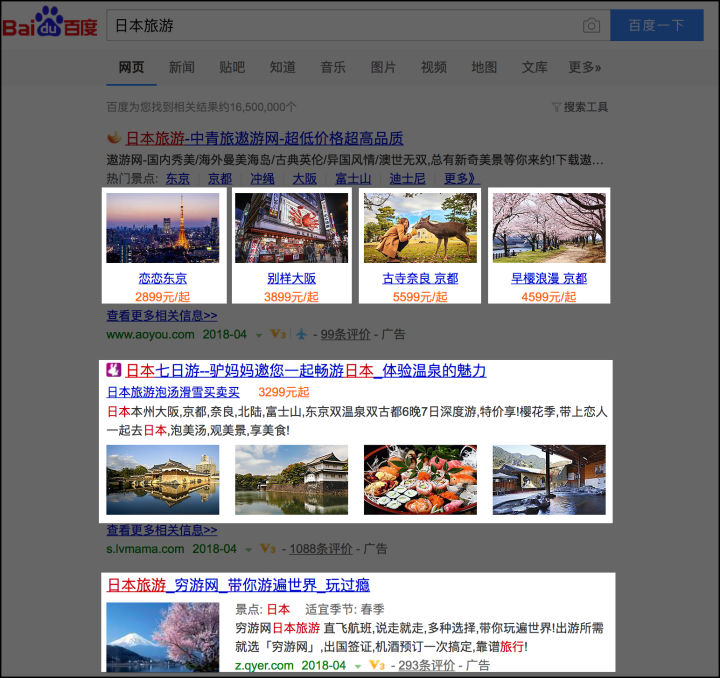Click the 富士山 hot spot link
Viewport: 720px width, 678px height.
(353, 178)
